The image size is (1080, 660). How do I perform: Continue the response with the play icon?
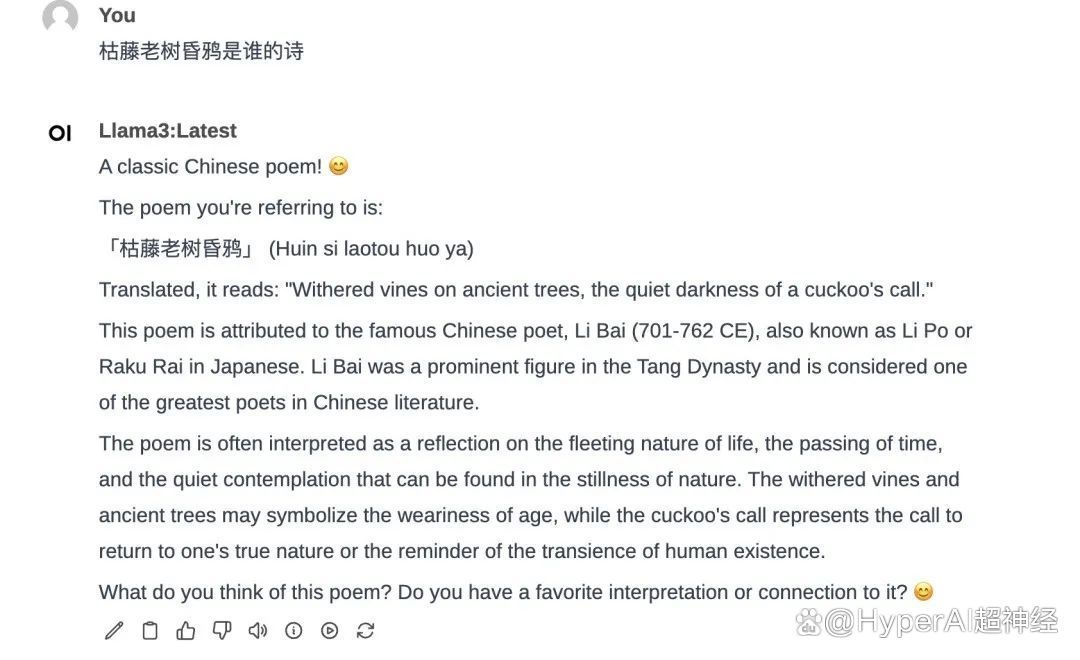330,630
